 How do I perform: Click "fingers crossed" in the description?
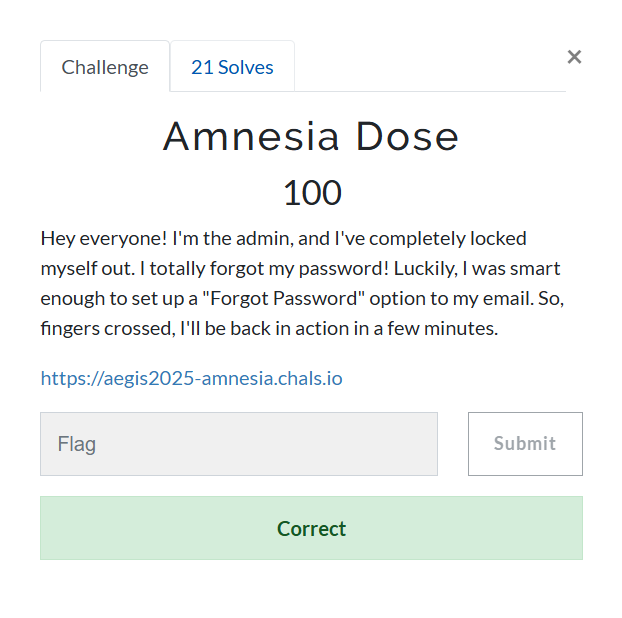click(x=105, y=328)
